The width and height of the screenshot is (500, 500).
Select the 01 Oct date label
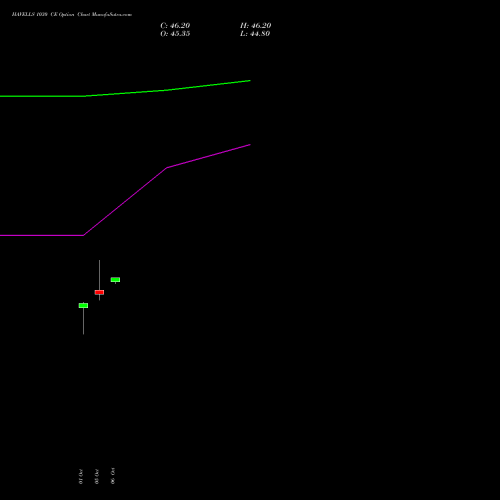81,476
